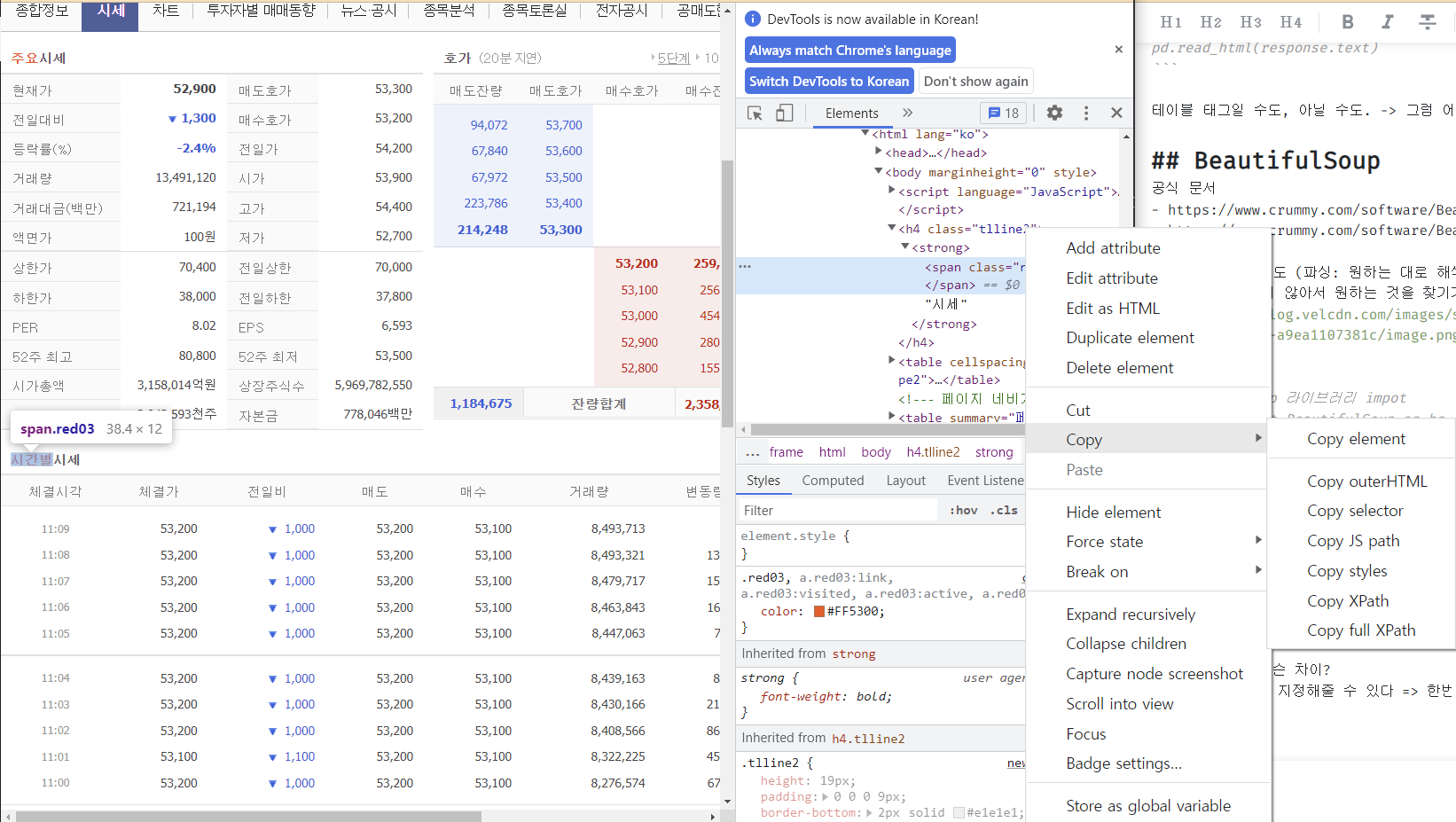Click the breadcrumb ellipsis before frame

[753, 452]
